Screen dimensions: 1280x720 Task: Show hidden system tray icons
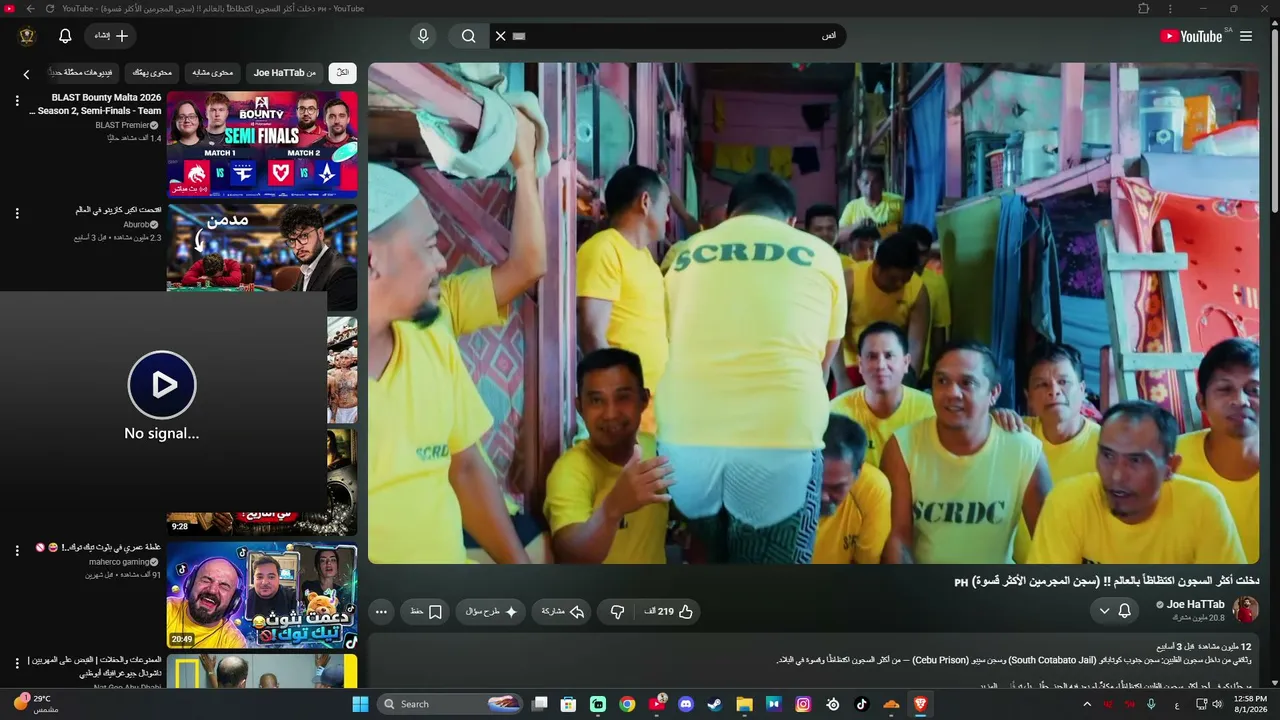point(1087,704)
